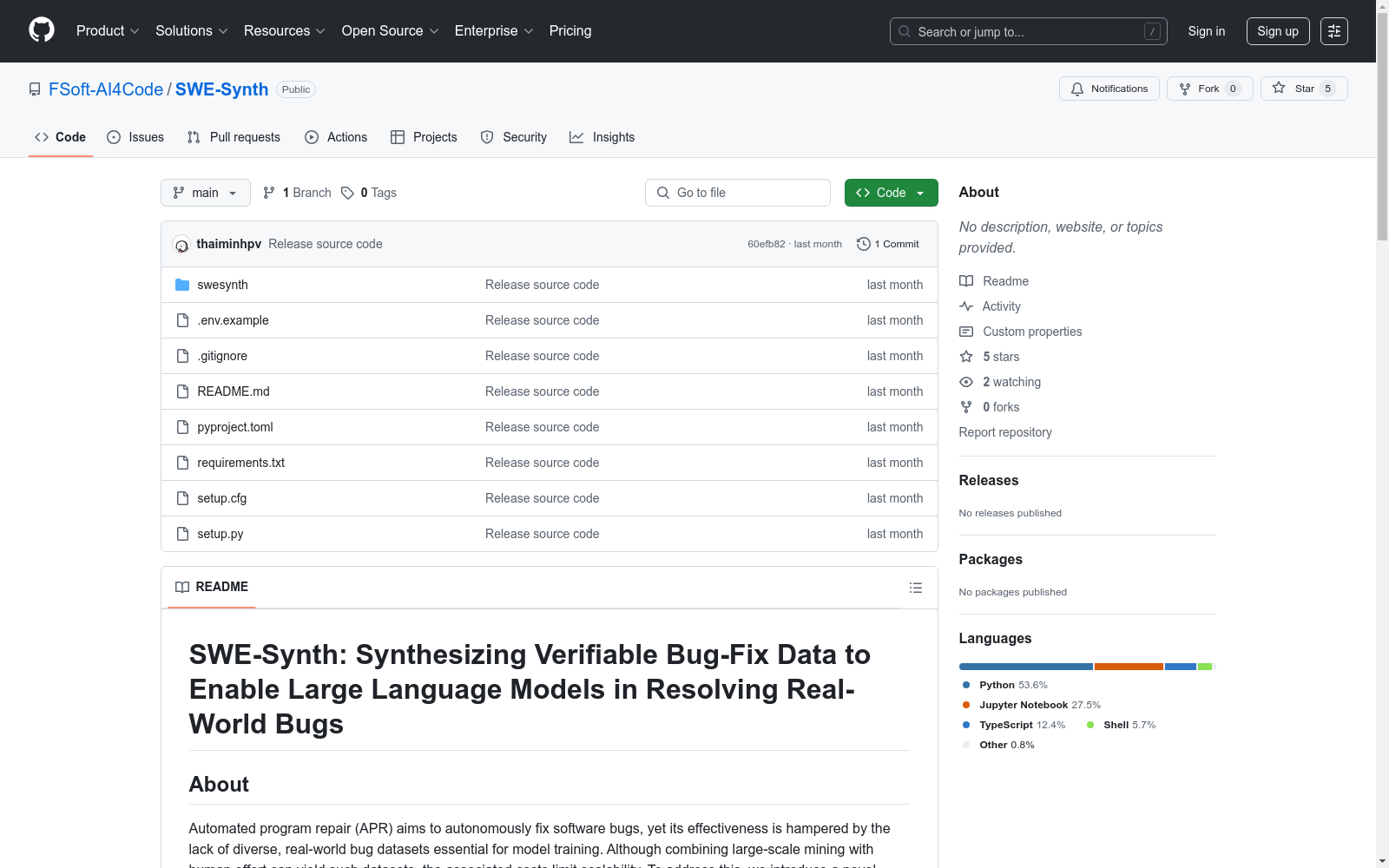Expand the Enterprise menu
Viewport: 1389px width, 868px height.
tap(494, 31)
